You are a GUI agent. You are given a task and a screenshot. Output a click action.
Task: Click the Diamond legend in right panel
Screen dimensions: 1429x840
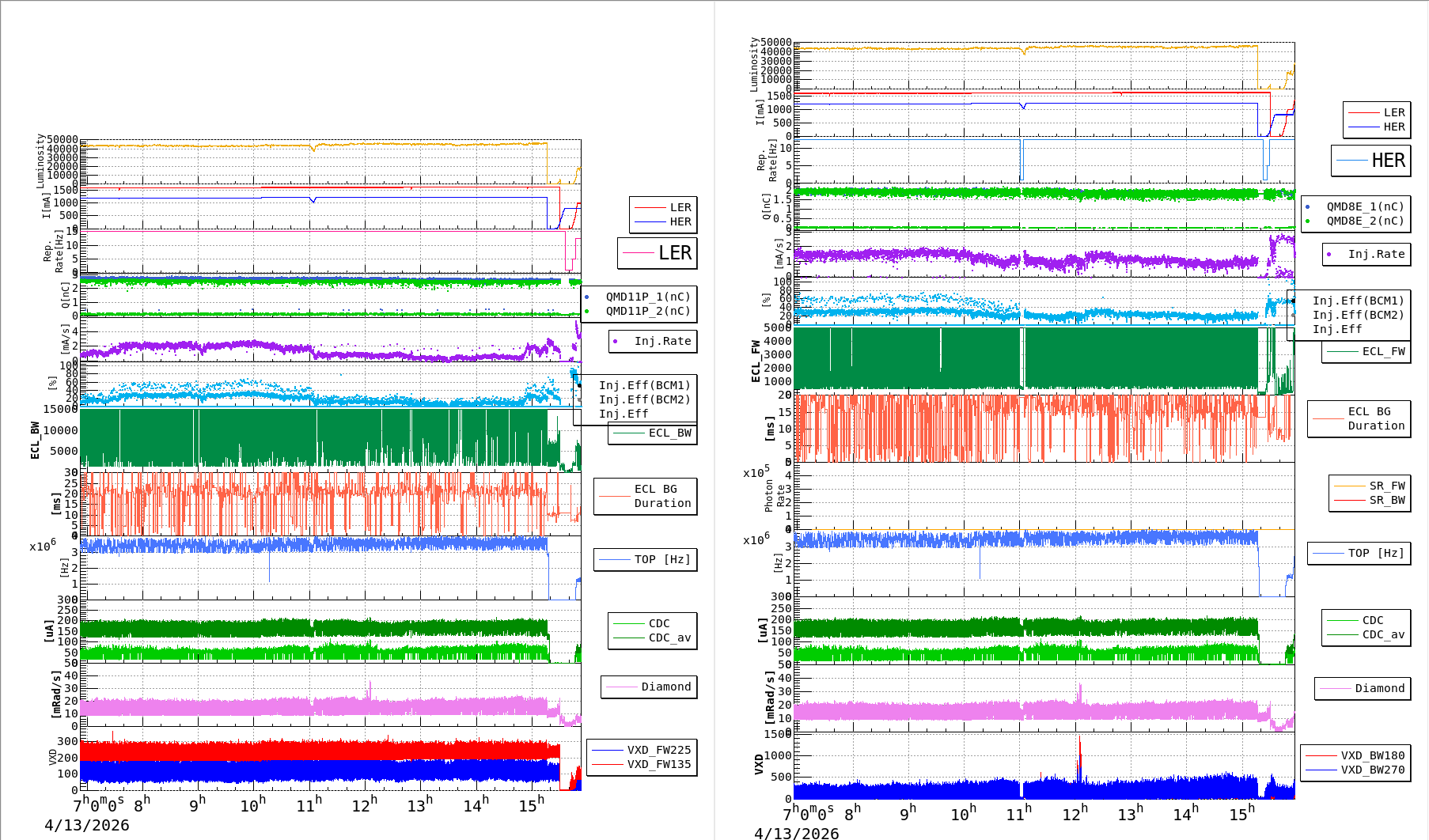point(1379,688)
